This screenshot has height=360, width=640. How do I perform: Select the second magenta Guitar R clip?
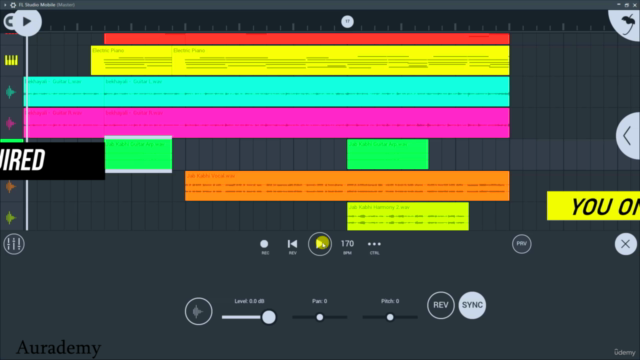click(x=307, y=123)
